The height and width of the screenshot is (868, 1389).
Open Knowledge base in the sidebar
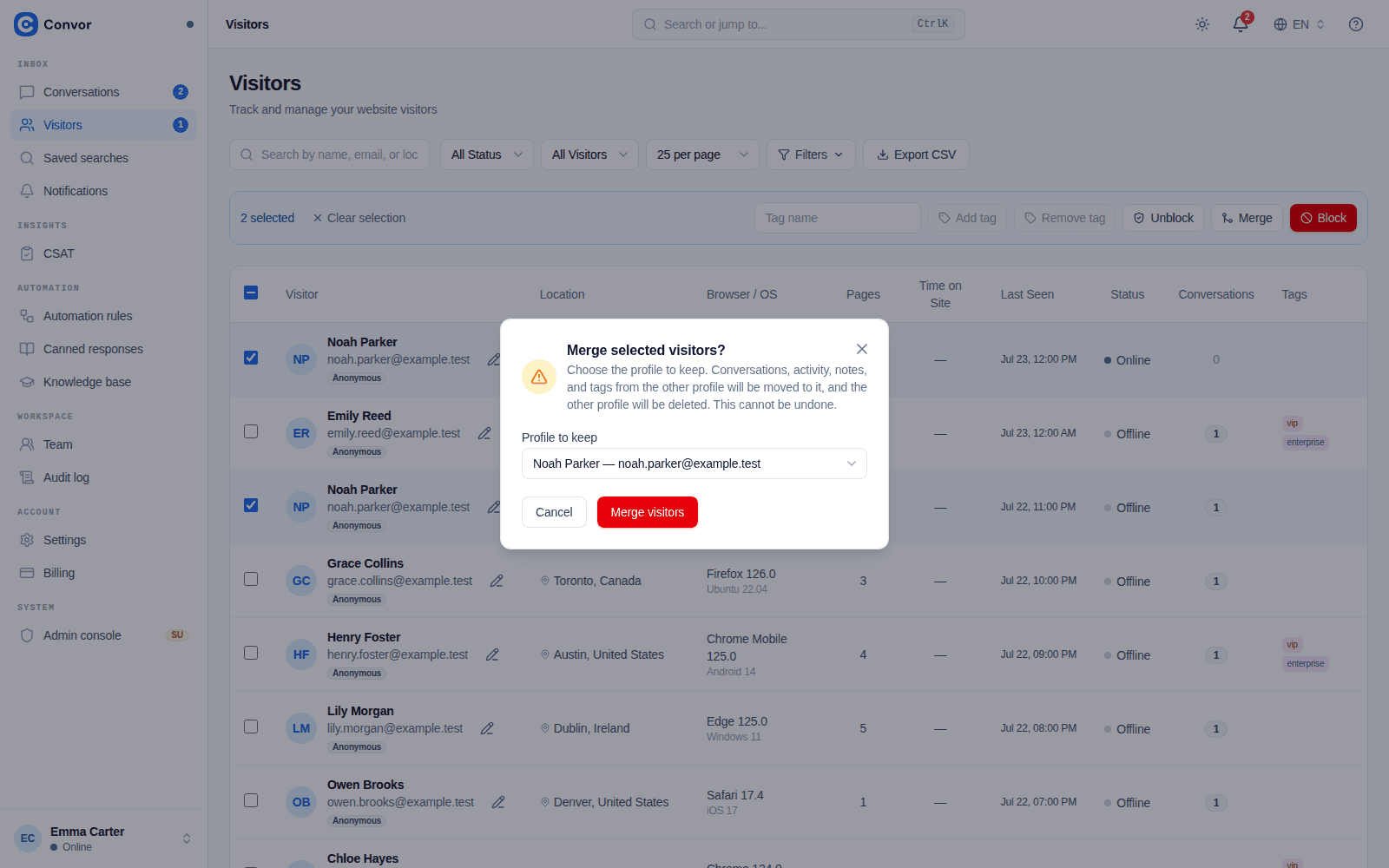pos(104,382)
